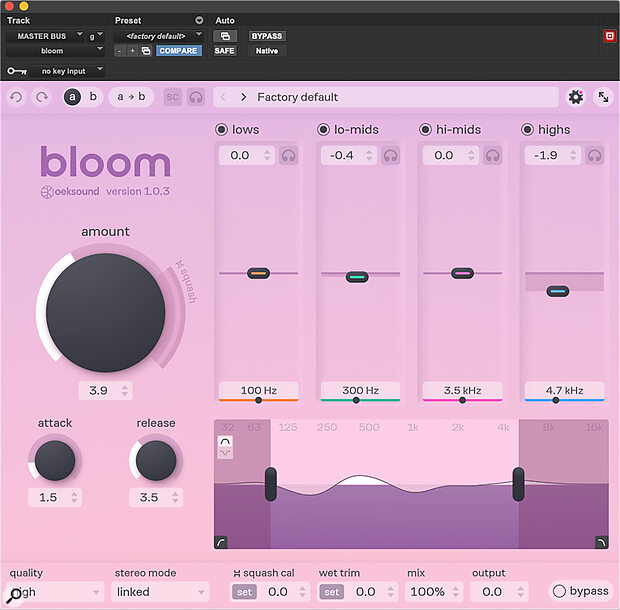The height and width of the screenshot is (610, 620).
Task: Open the stereo mode linked dropdown
Action: click(160, 592)
